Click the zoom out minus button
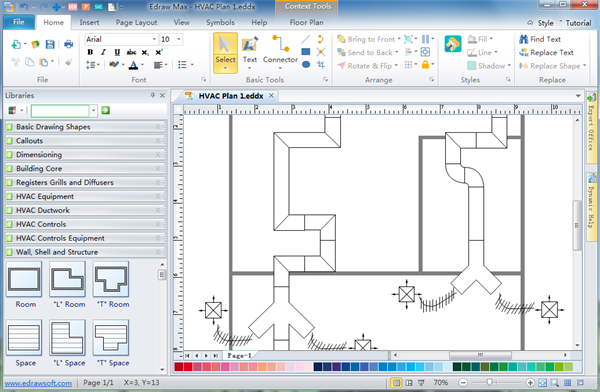 [x=463, y=382]
